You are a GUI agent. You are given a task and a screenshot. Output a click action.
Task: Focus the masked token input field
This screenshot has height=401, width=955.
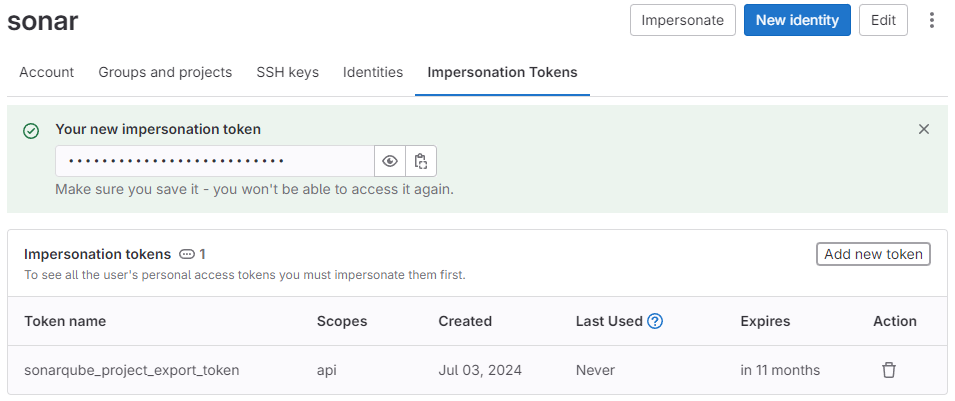point(215,161)
